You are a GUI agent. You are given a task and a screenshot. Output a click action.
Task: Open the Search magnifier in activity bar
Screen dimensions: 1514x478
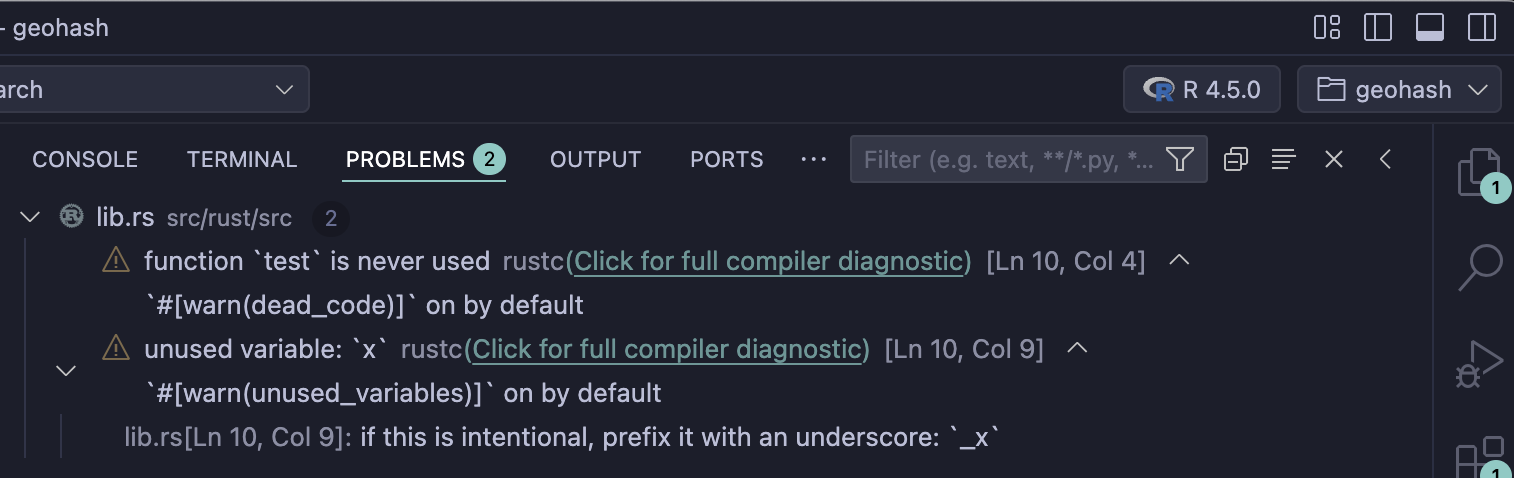tap(1479, 267)
